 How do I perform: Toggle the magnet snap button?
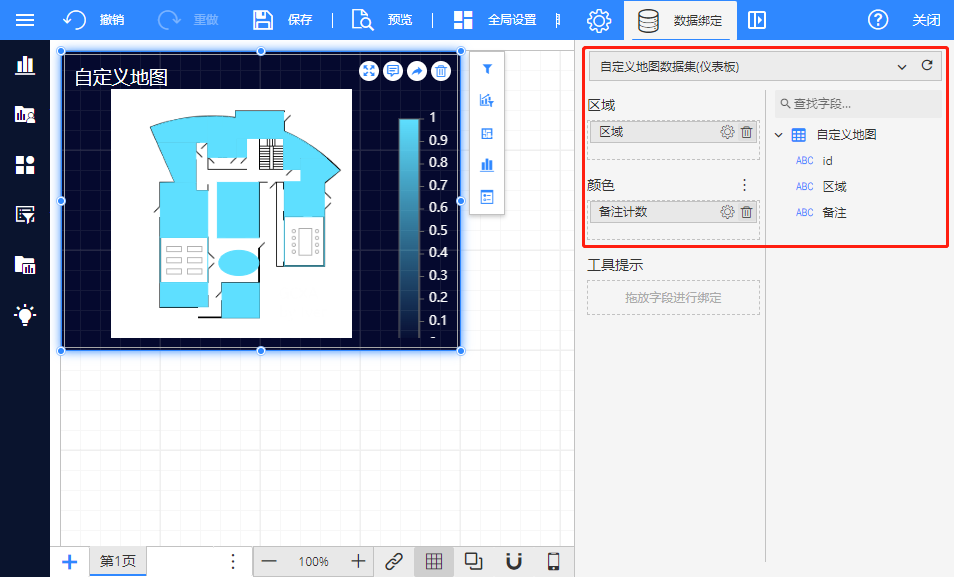514,561
